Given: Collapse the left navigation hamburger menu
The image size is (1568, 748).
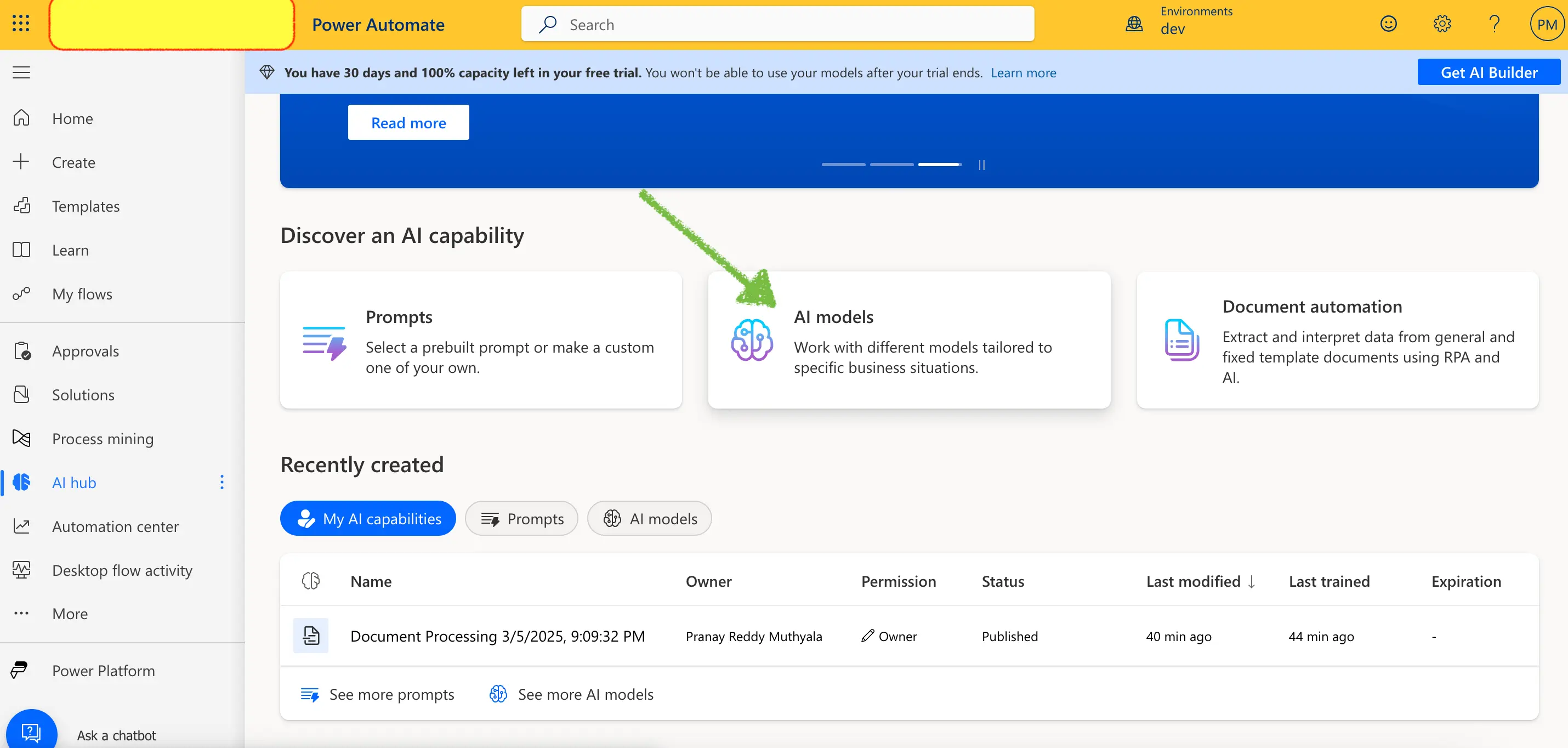Looking at the screenshot, I should pyautogui.click(x=21, y=72).
